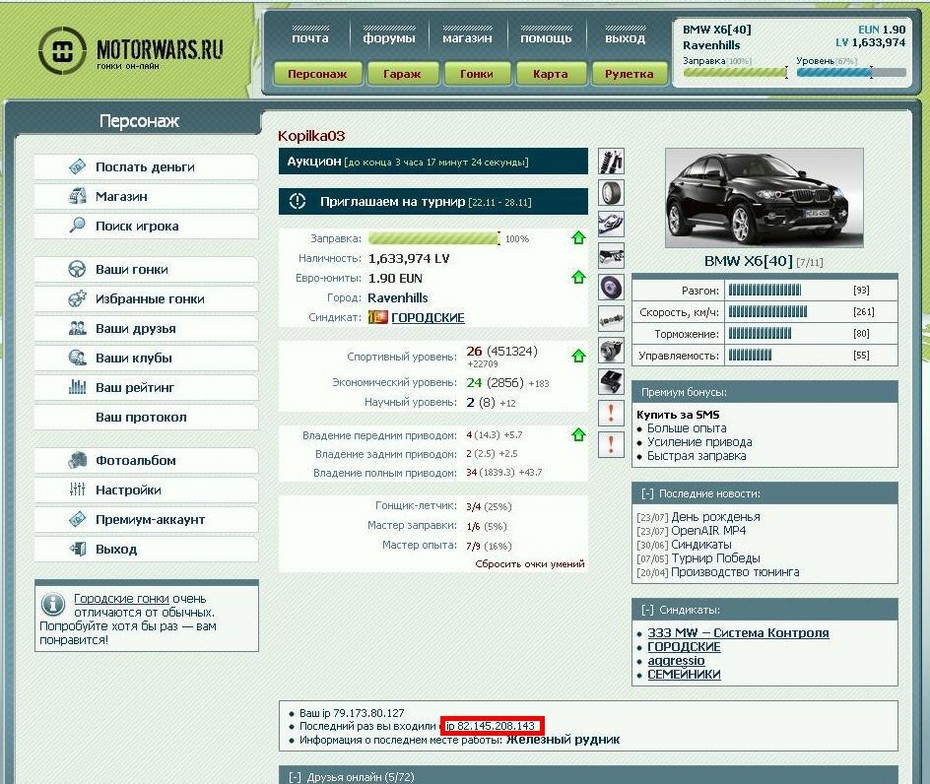Click выход in the top menu
The height and width of the screenshot is (784, 930).
625,38
